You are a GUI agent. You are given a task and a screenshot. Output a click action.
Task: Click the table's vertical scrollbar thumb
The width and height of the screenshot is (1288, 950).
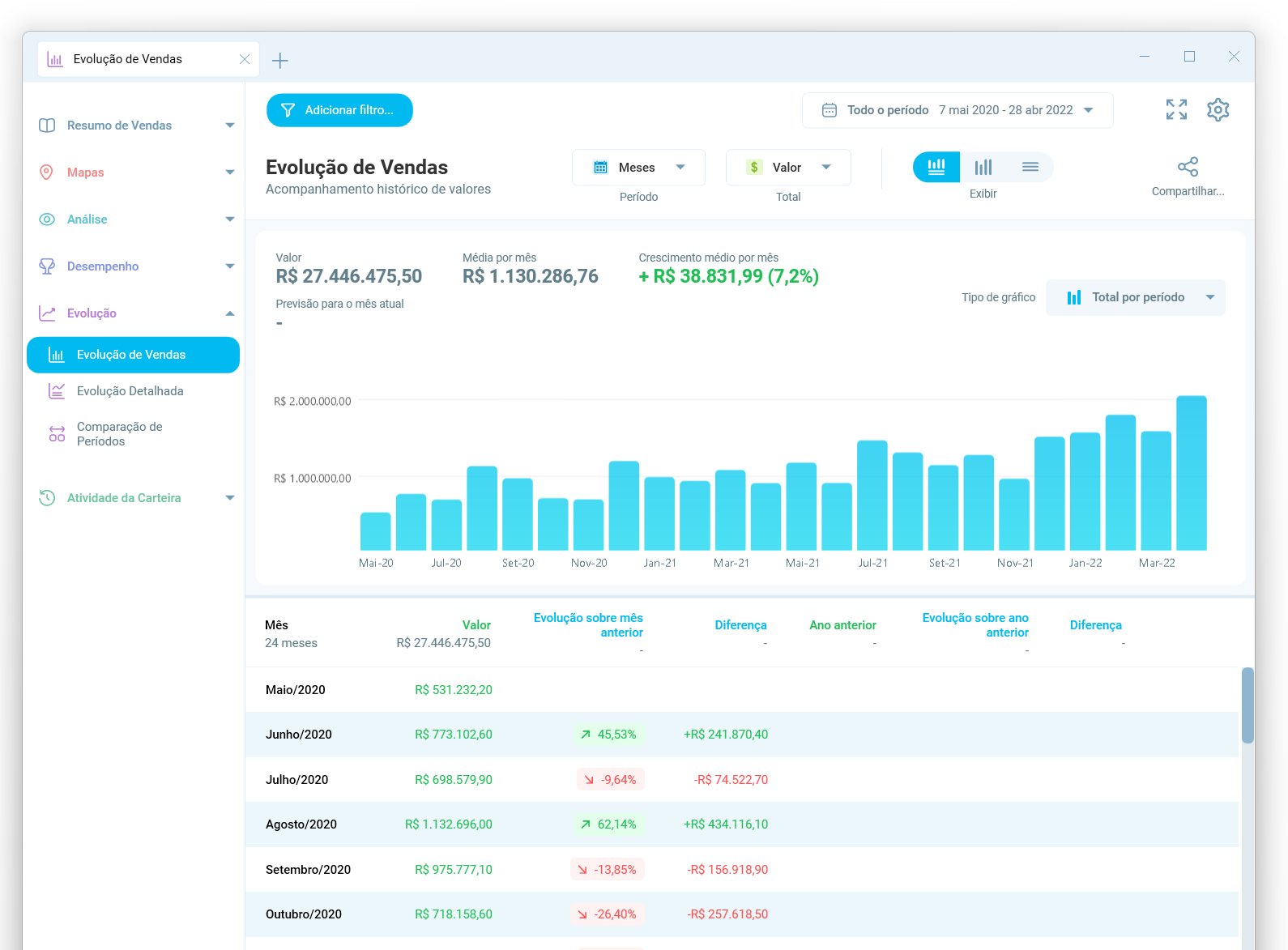point(1247,705)
